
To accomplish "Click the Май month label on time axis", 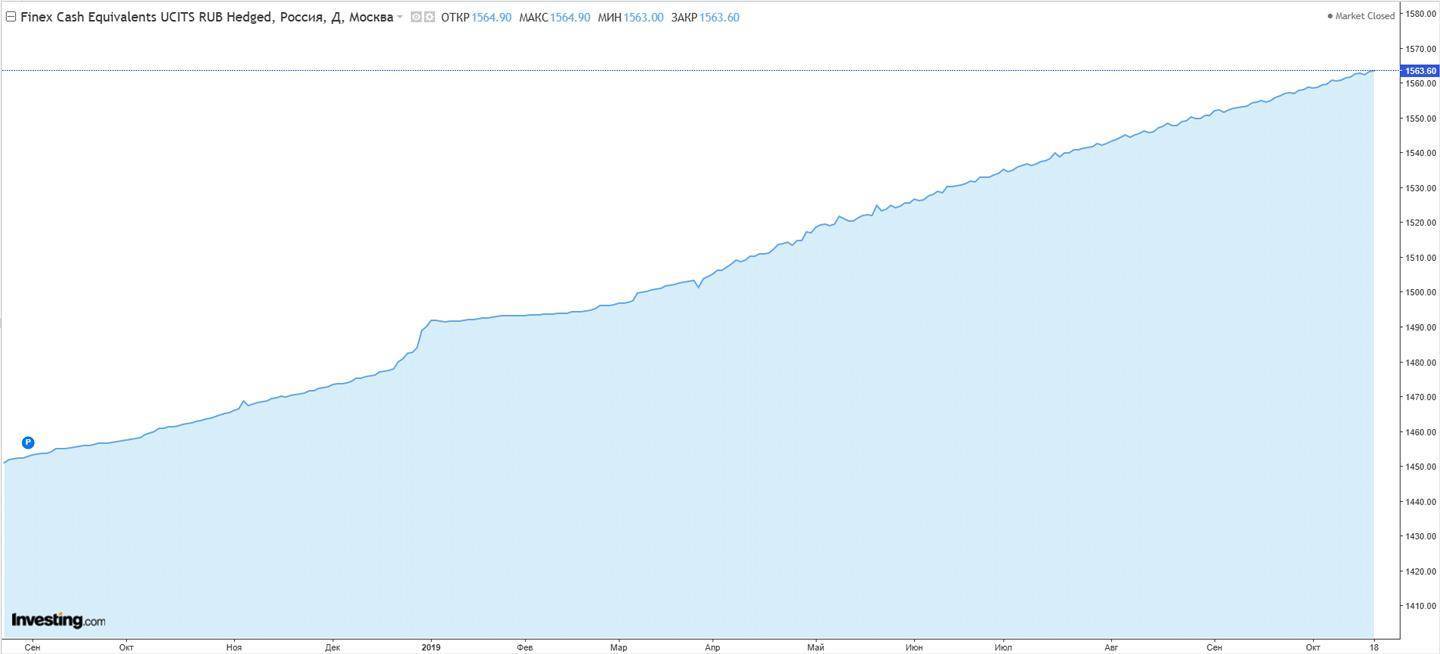I will (x=816, y=646).
